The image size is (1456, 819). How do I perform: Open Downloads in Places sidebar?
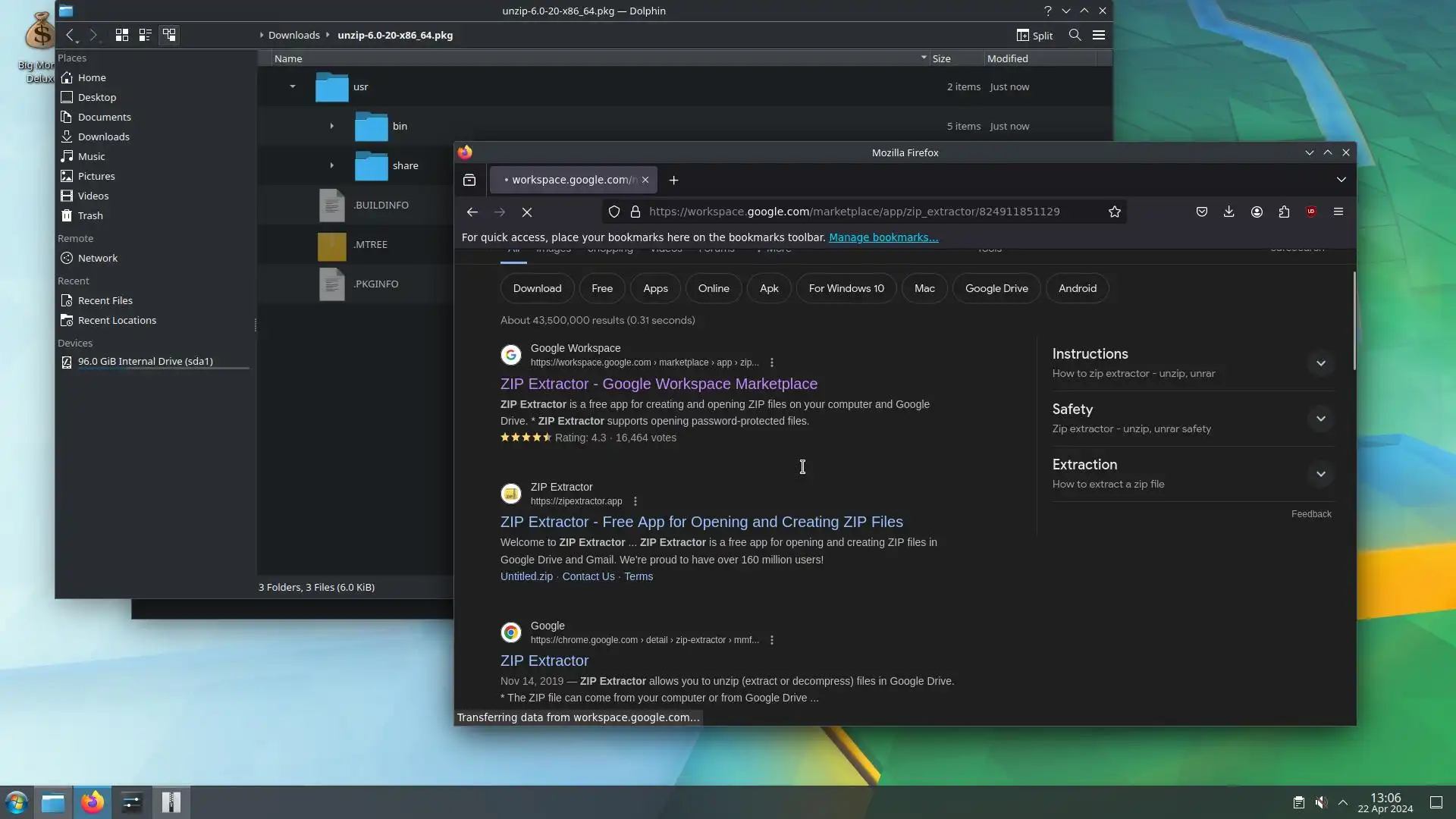pos(103,136)
